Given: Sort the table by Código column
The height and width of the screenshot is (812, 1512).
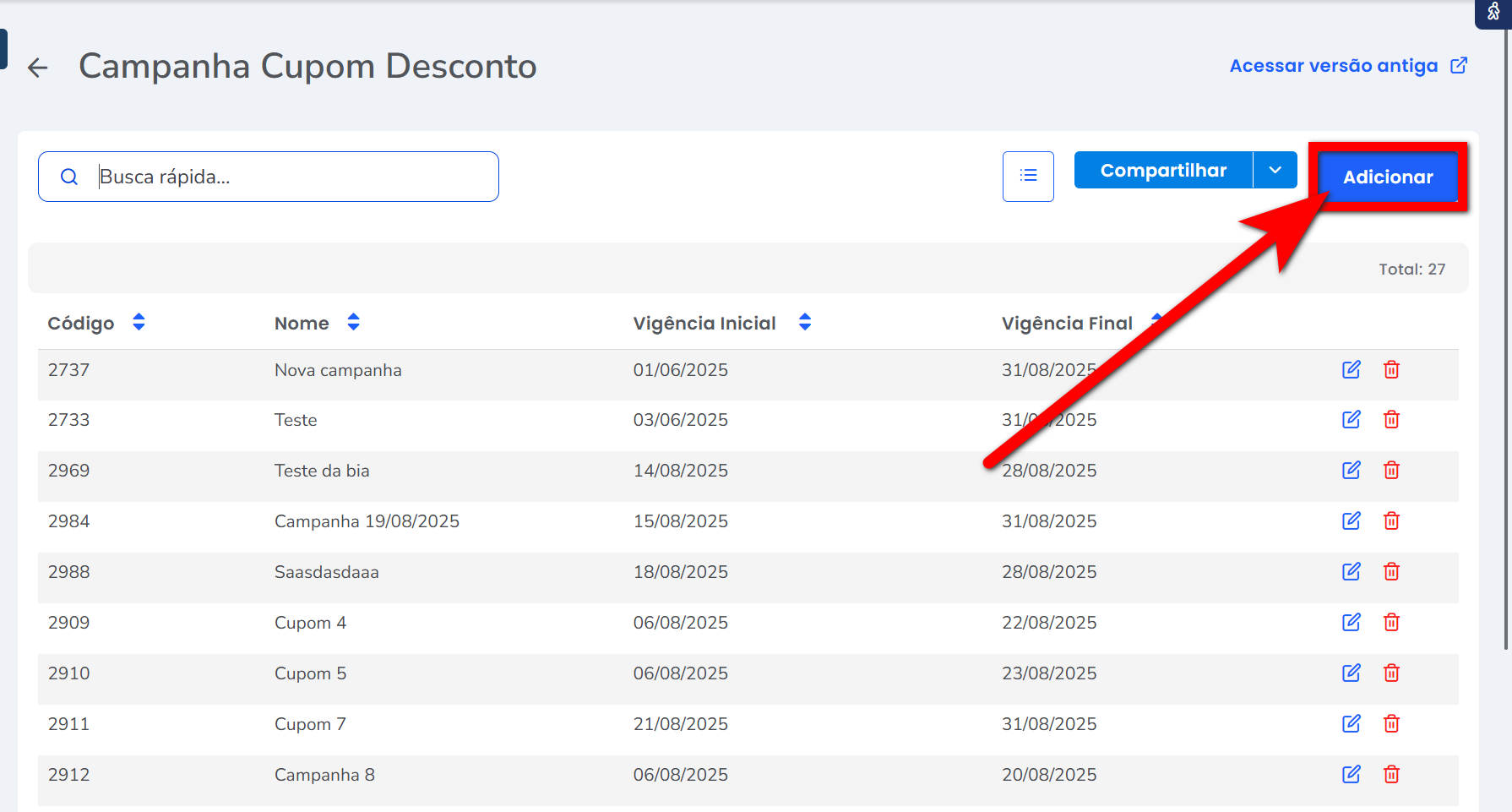Looking at the screenshot, I should click(139, 322).
